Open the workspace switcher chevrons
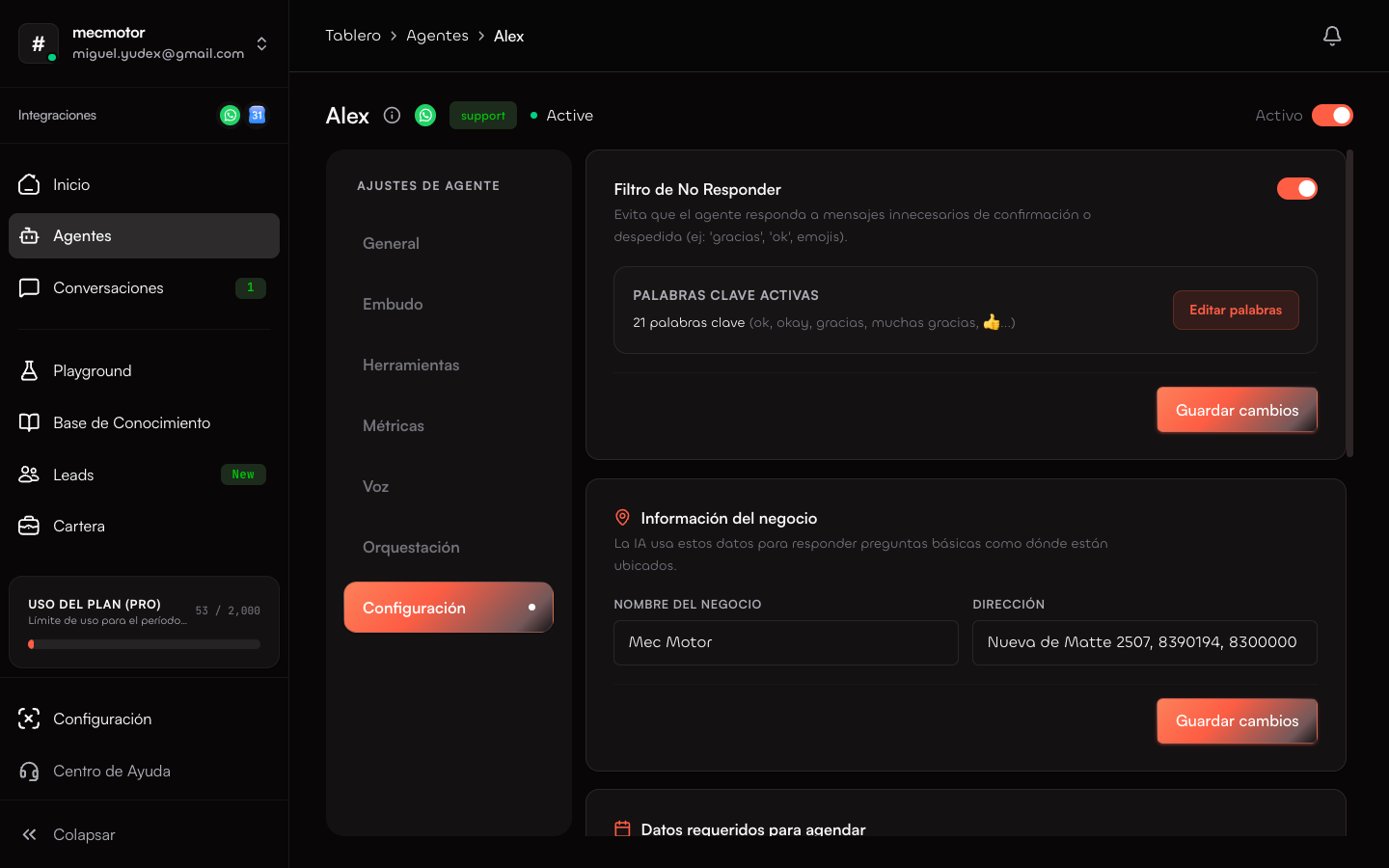 (261, 43)
